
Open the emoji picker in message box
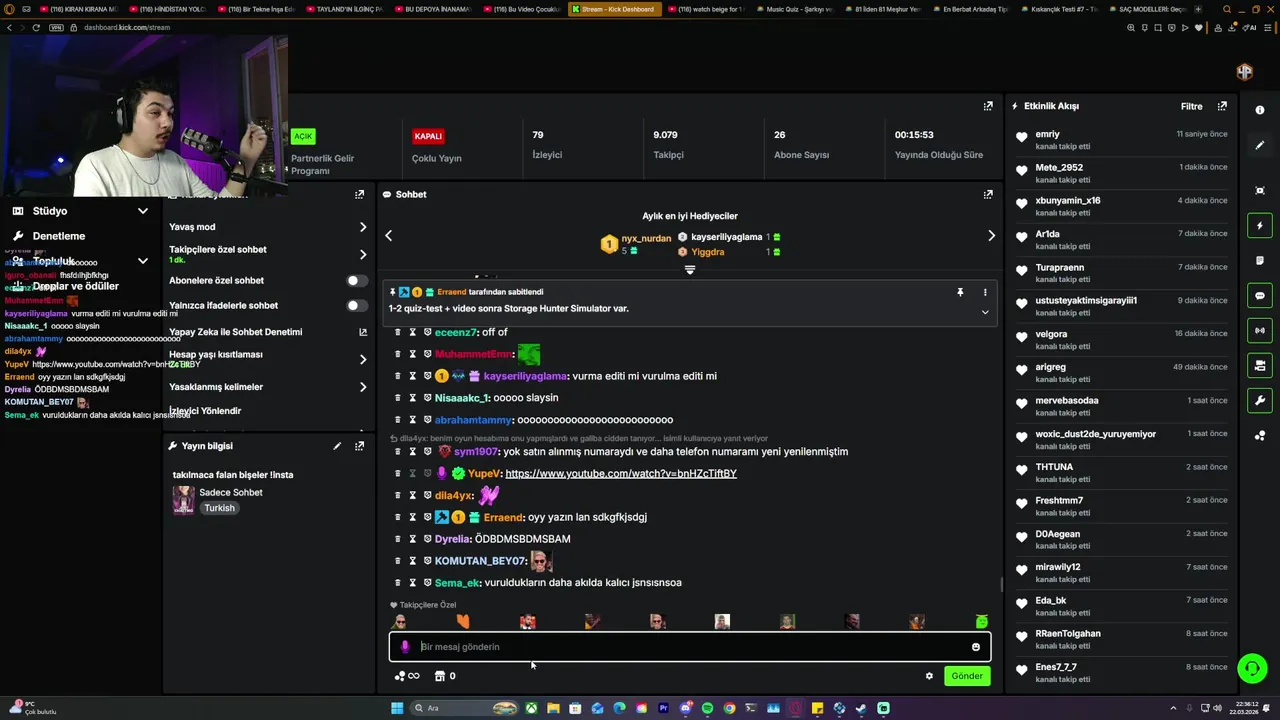pos(976,647)
